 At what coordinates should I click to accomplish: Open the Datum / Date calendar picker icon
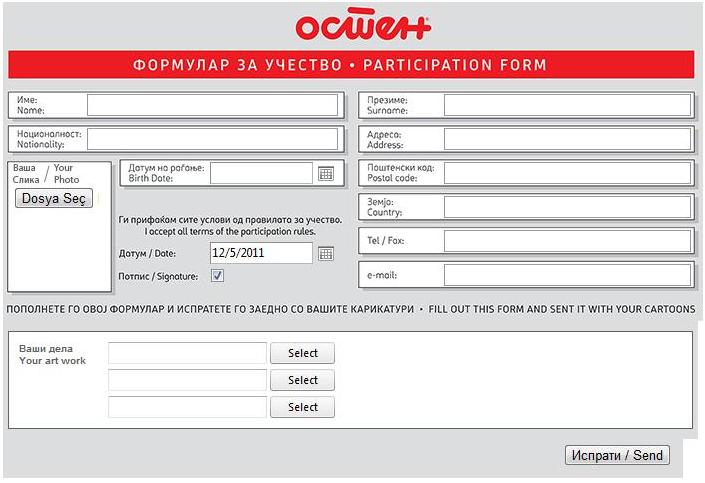coord(326,254)
